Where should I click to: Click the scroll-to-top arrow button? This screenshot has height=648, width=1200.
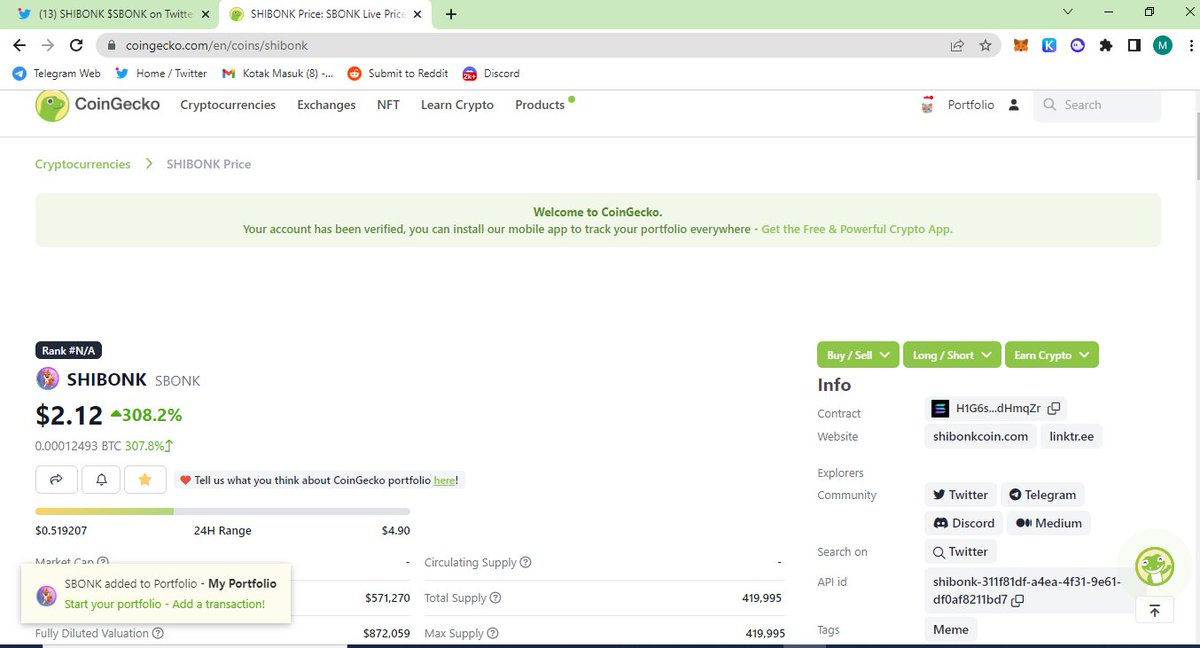click(1154, 610)
